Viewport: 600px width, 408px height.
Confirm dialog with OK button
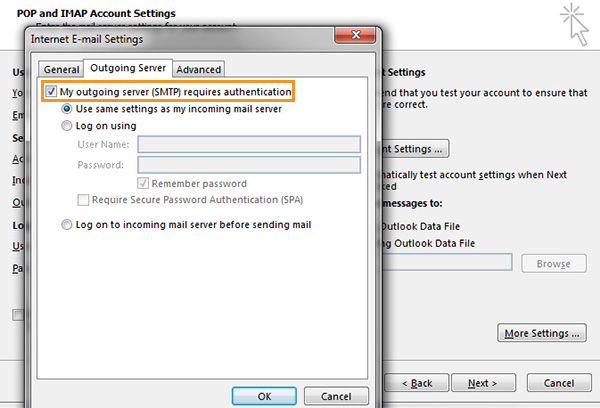[264, 396]
